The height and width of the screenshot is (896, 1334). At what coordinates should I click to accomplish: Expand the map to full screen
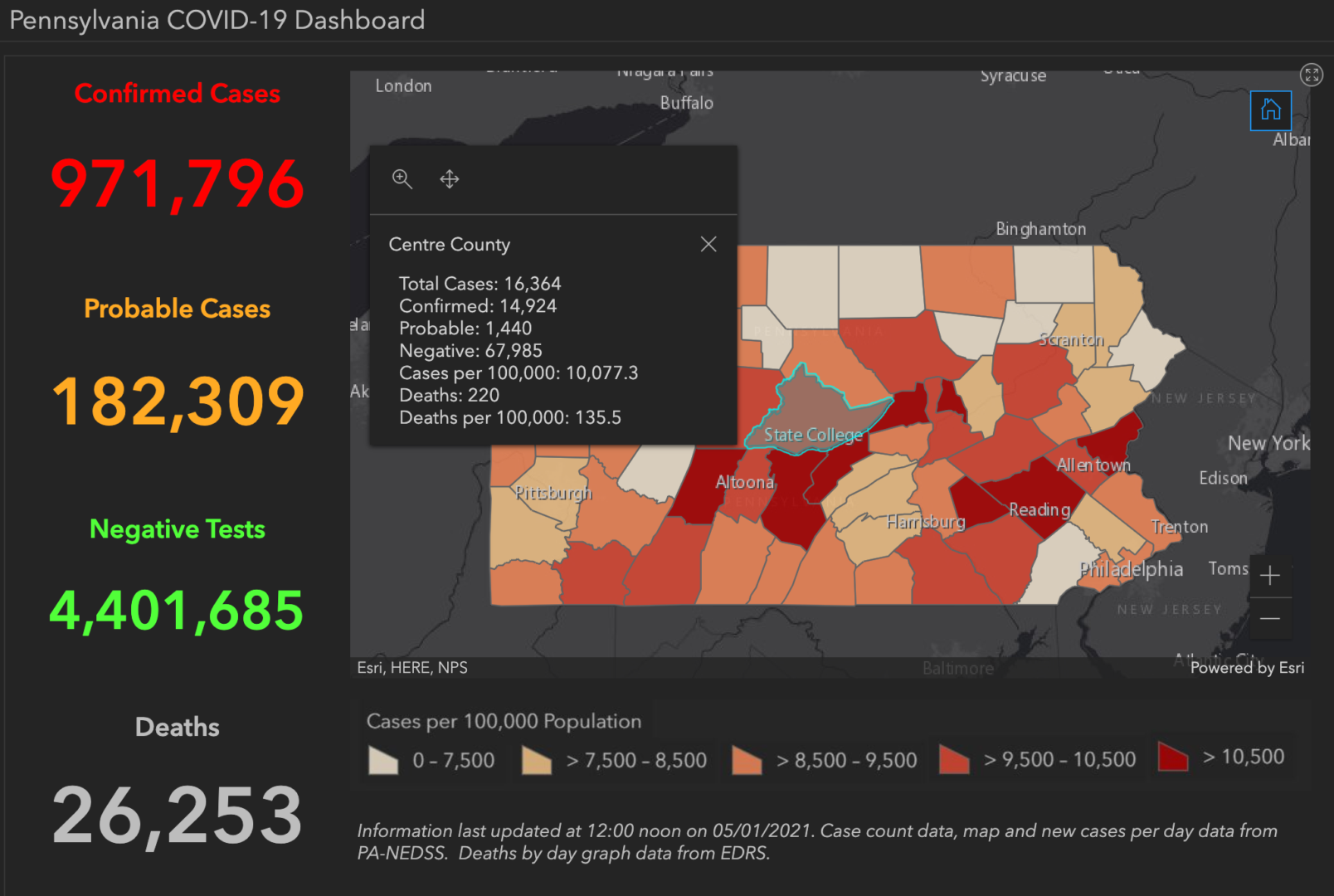pyautogui.click(x=1312, y=75)
